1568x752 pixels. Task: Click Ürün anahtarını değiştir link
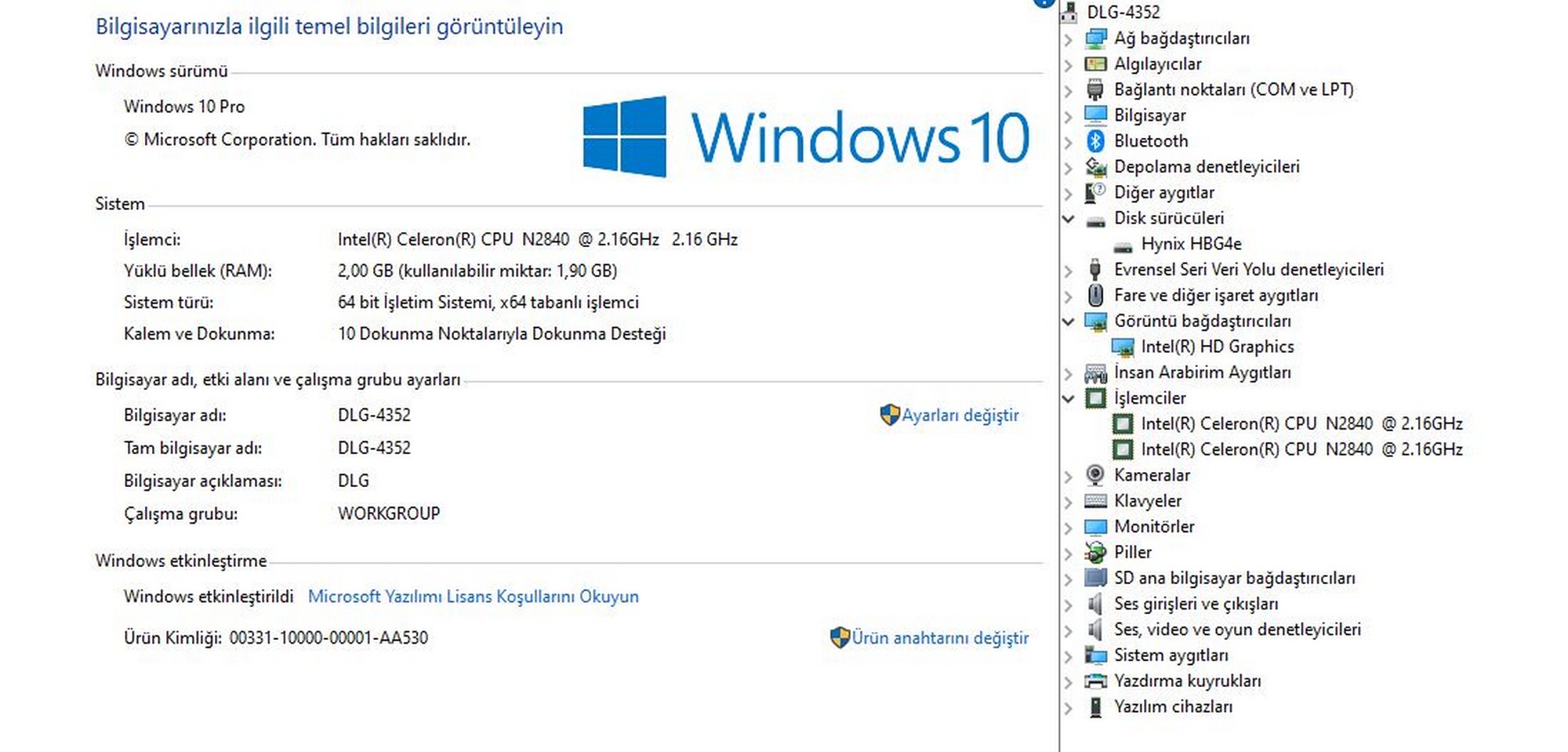[939, 638]
